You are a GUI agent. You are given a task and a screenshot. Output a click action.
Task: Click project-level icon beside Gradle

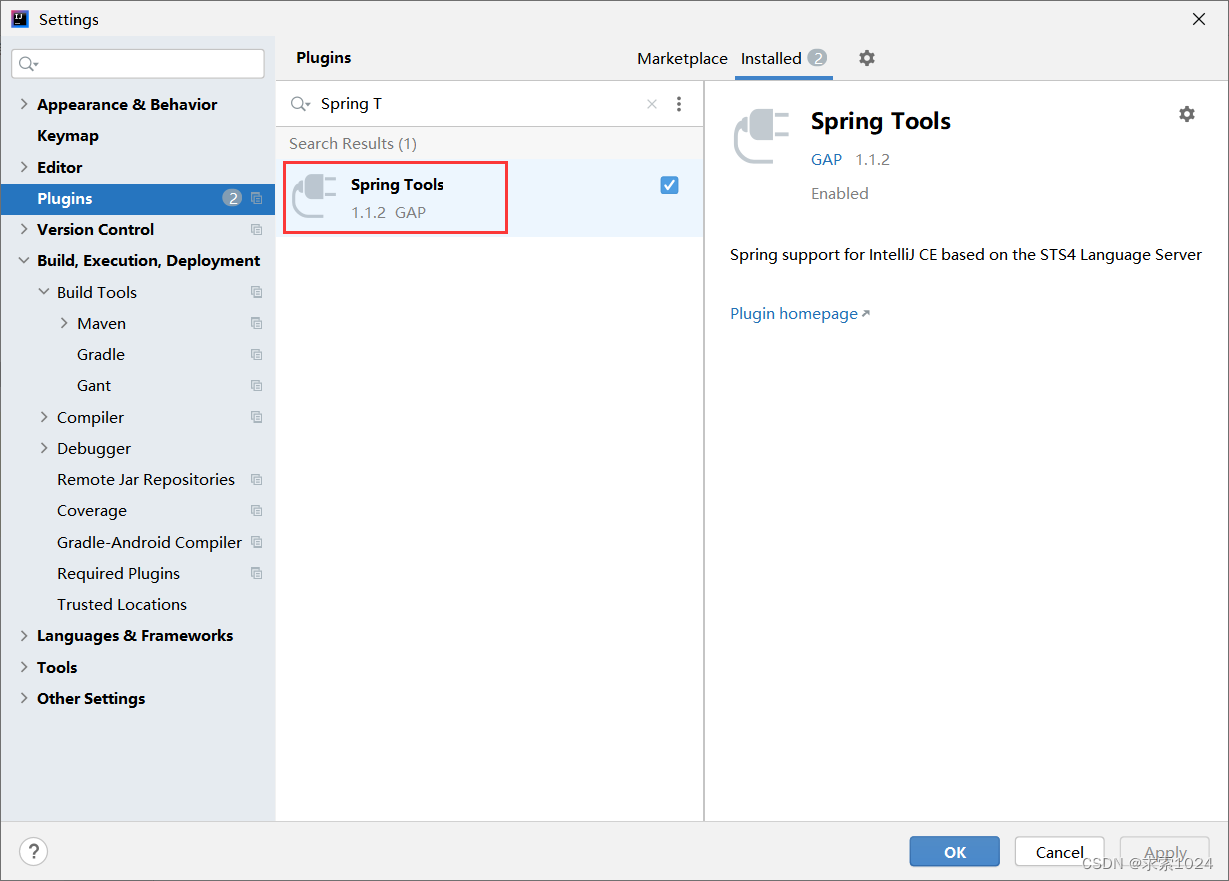click(257, 355)
